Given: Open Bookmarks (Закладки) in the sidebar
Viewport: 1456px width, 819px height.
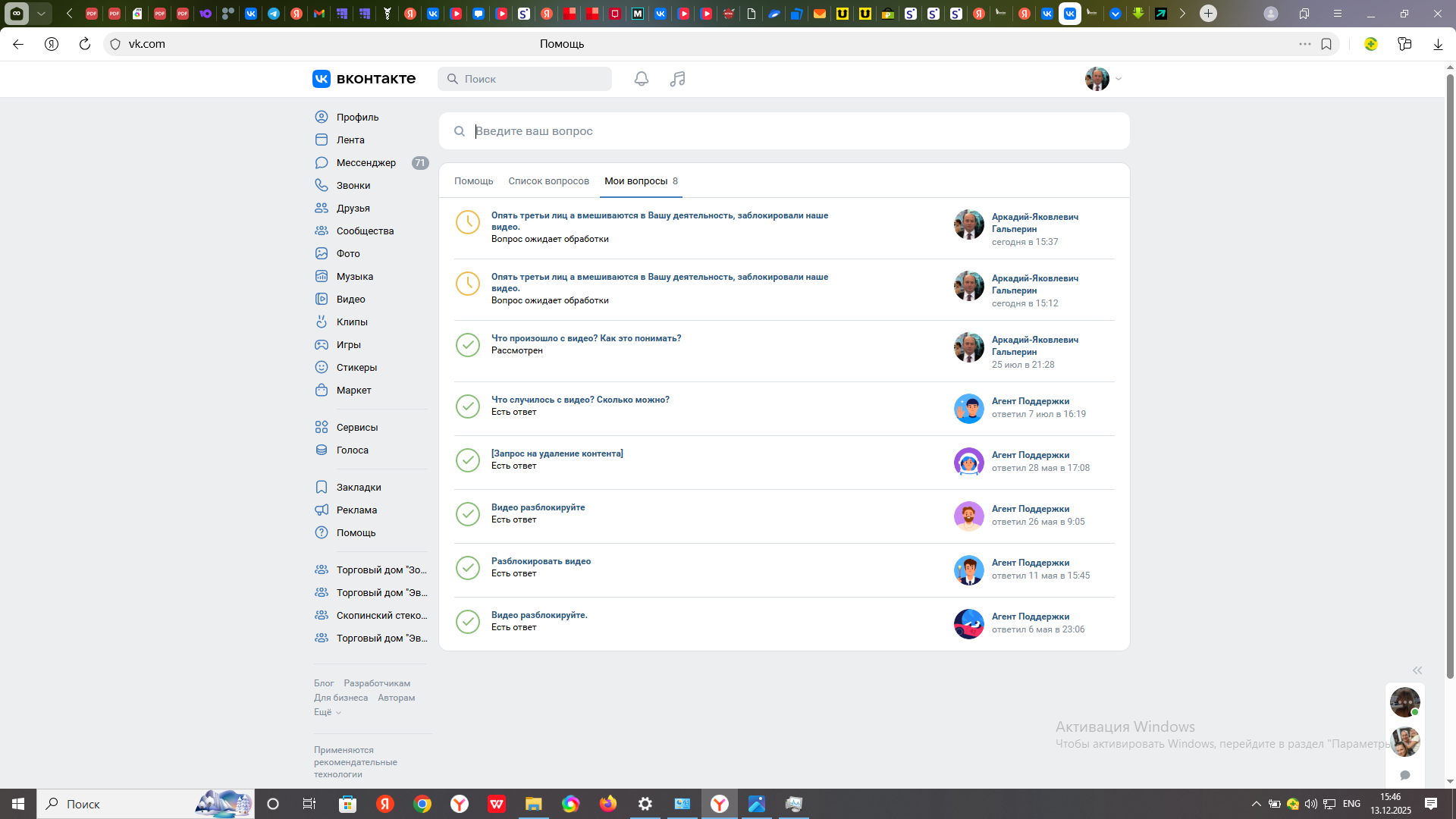Looking at the screenshot, I should (x=359, y=488).
